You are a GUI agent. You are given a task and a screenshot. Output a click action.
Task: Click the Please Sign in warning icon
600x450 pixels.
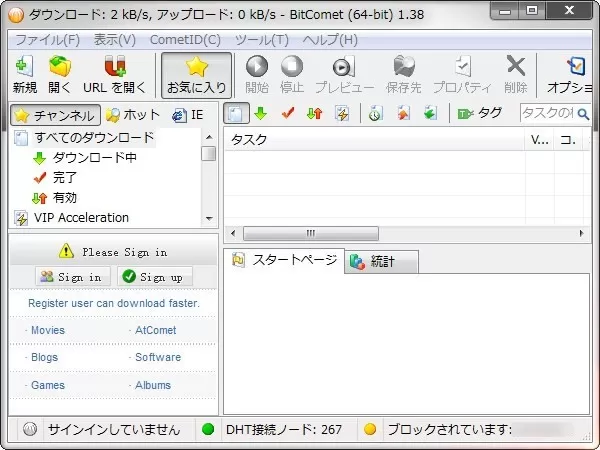[x=66, y=251]
